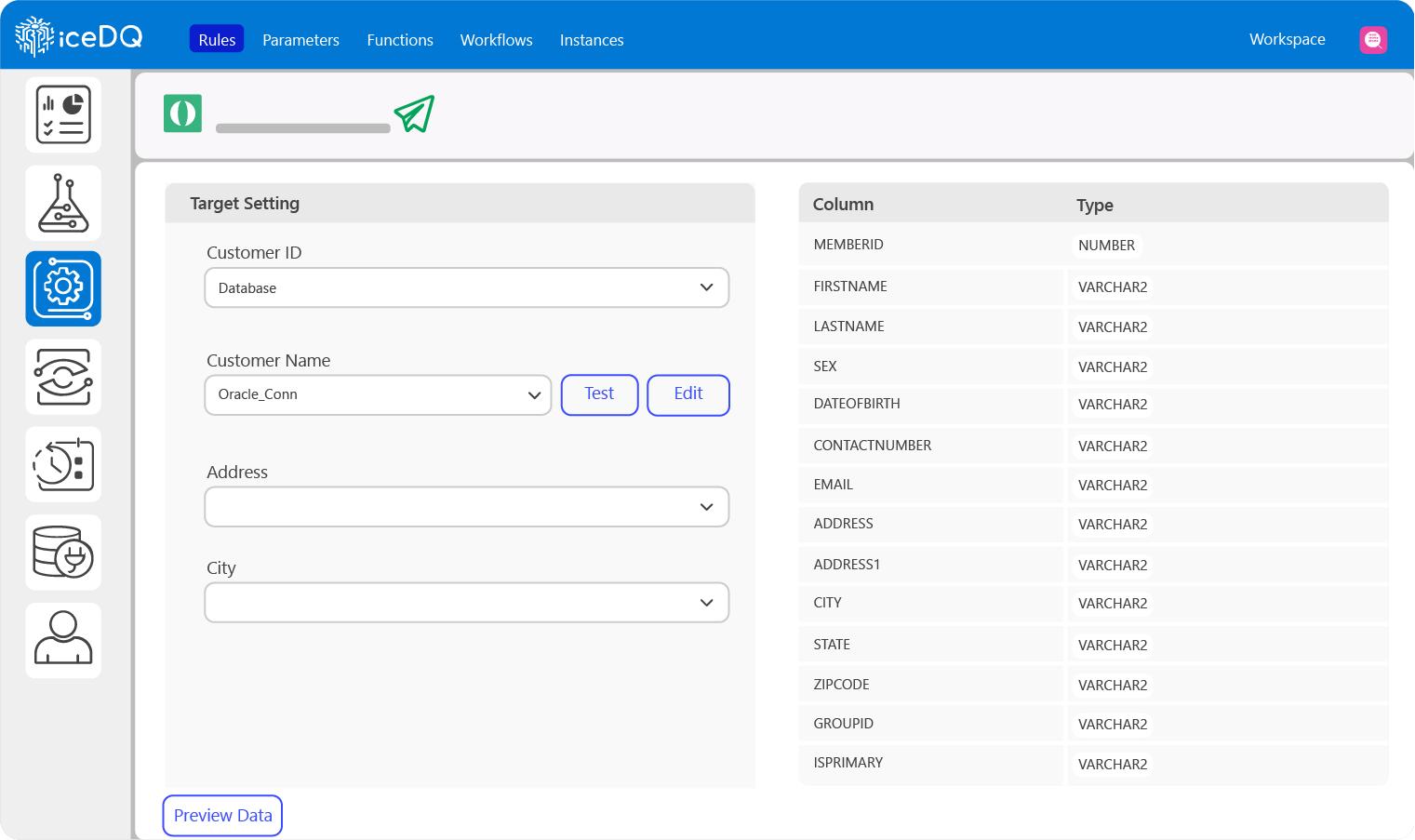This screenshot has width=1415, height=840.
Task: Open the data sync sidebar icon
Action: point(63,377)
